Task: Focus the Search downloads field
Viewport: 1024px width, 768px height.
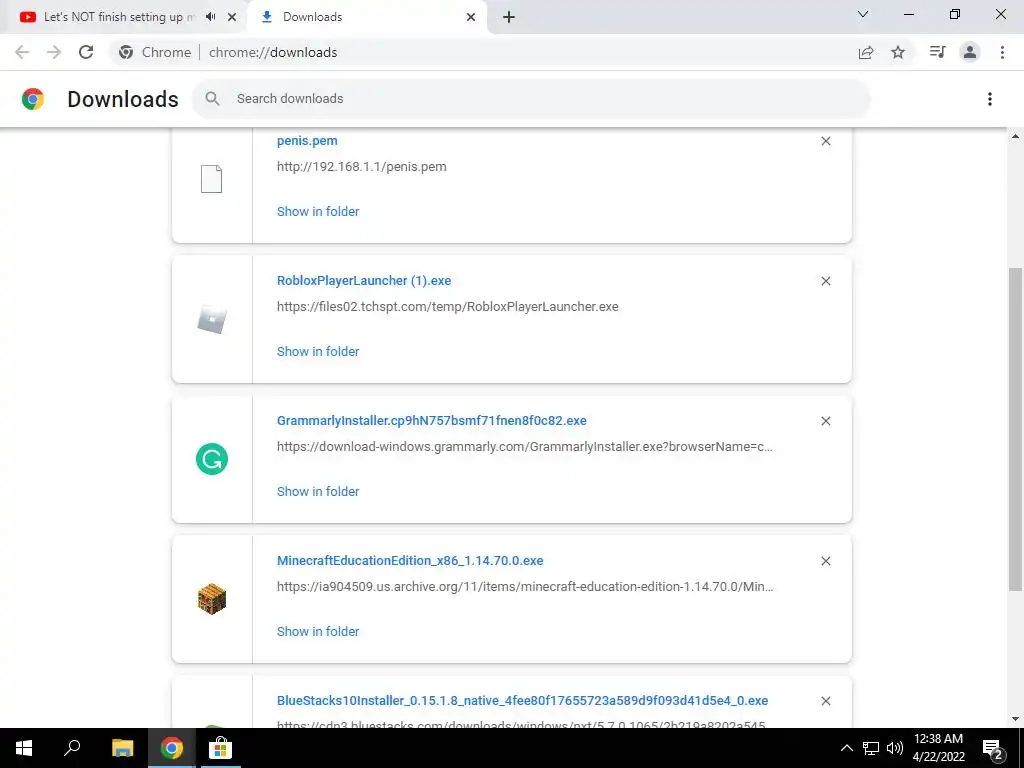Action: click(x=531, y=99)
